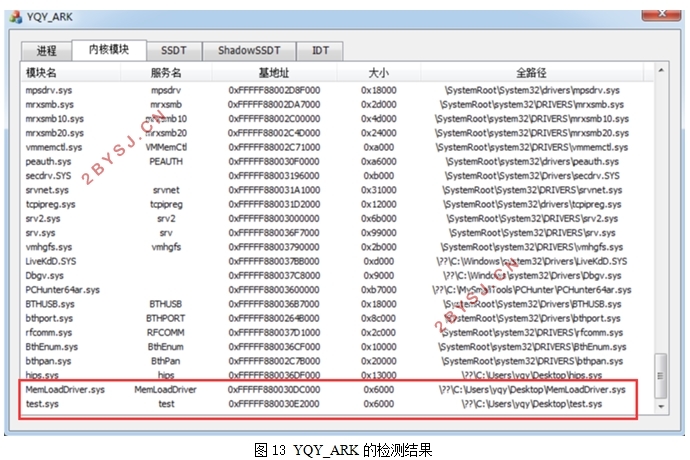This screenshot has height=460, width=690.
Task: Sort by 大小 column header
Action: (x=378, y=73)
